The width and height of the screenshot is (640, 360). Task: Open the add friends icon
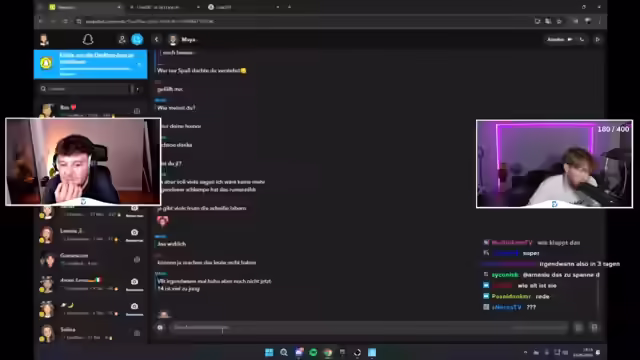point(122,39)
